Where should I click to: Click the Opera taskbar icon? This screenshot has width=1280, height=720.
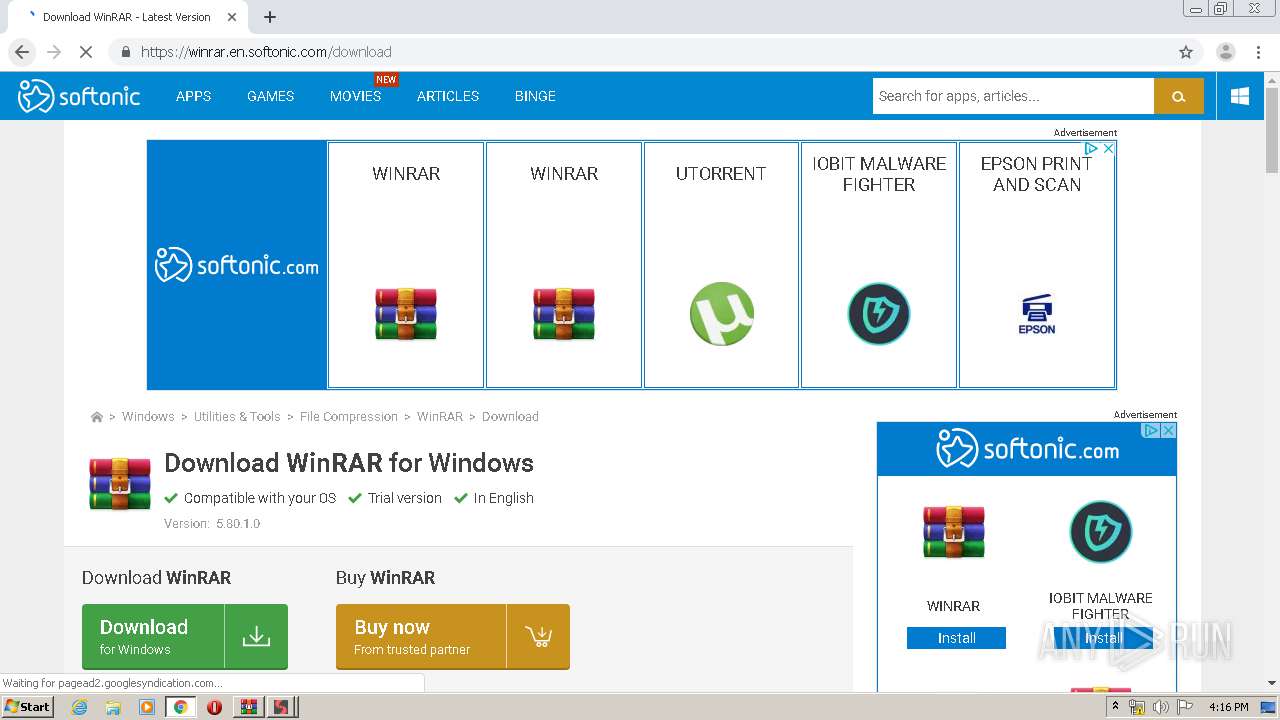(214, 707)
